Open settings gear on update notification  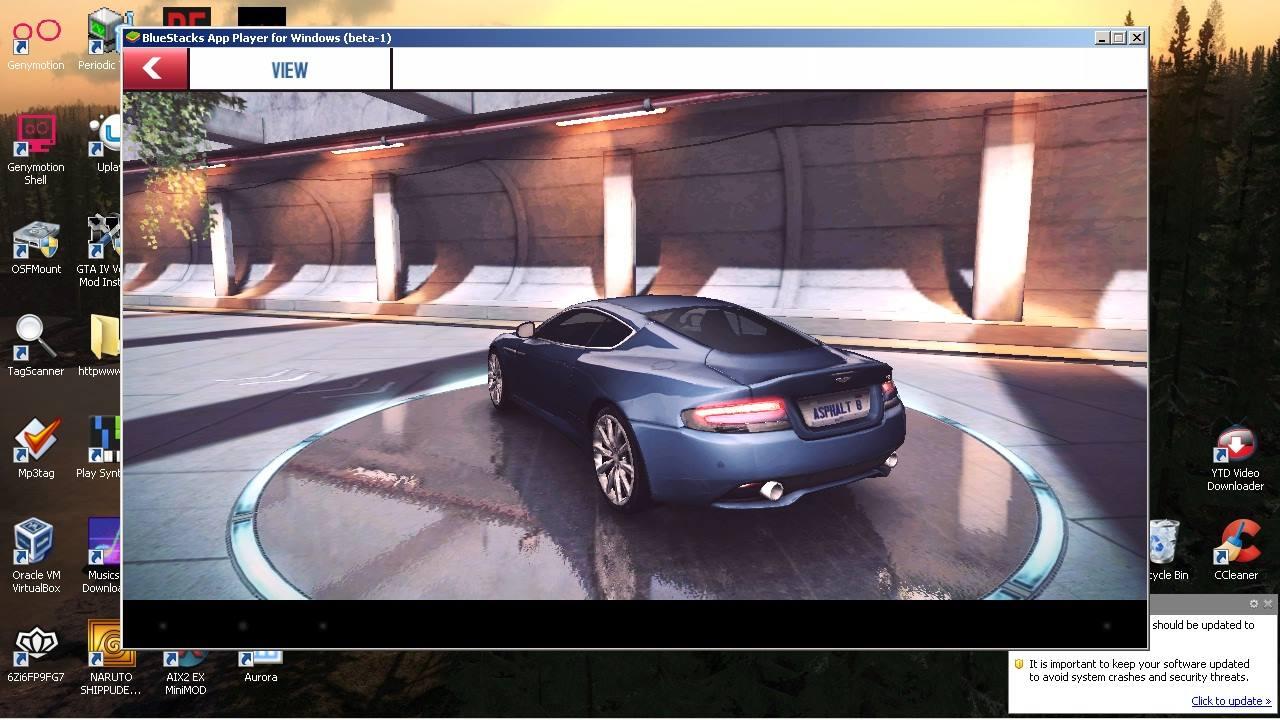pyautogui.click(x=1254, y=604)
